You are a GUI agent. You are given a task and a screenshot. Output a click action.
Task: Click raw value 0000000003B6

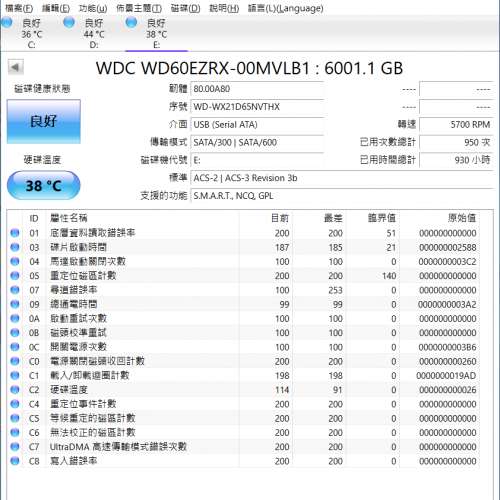click(x=447, y=347)
